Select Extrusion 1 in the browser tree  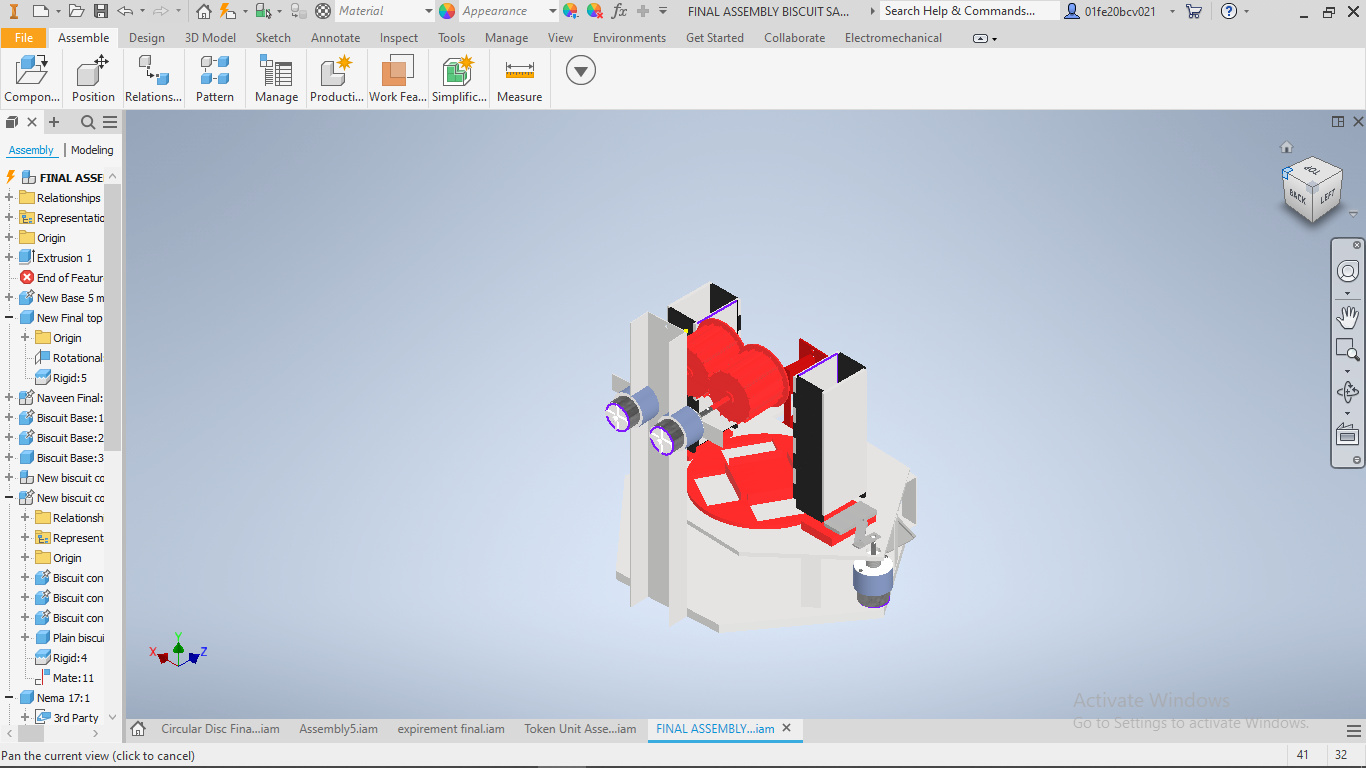(x=64, y=258)
